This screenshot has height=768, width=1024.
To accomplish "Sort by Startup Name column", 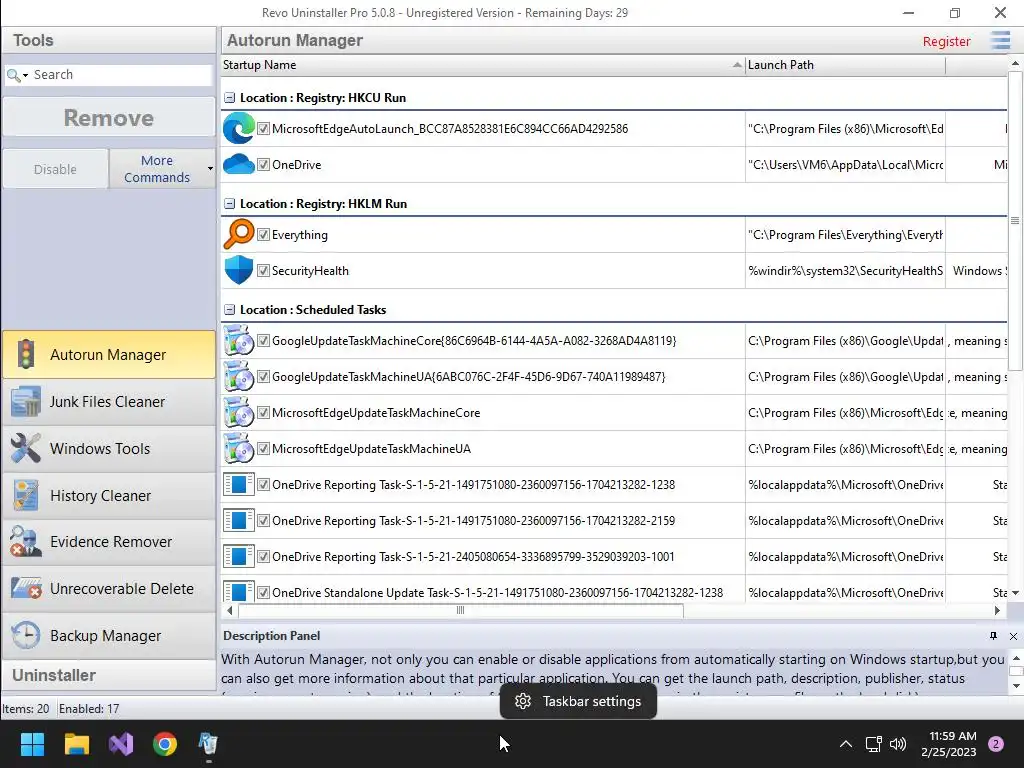I will pyautogui.click(x=483, y=65).
